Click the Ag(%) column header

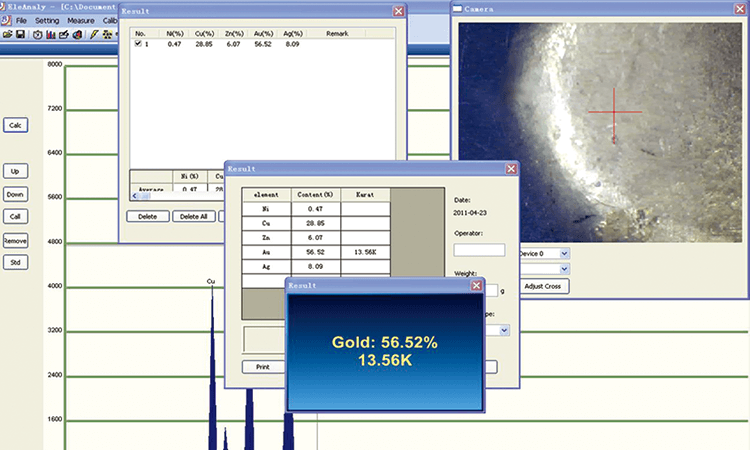coord(293,33)
